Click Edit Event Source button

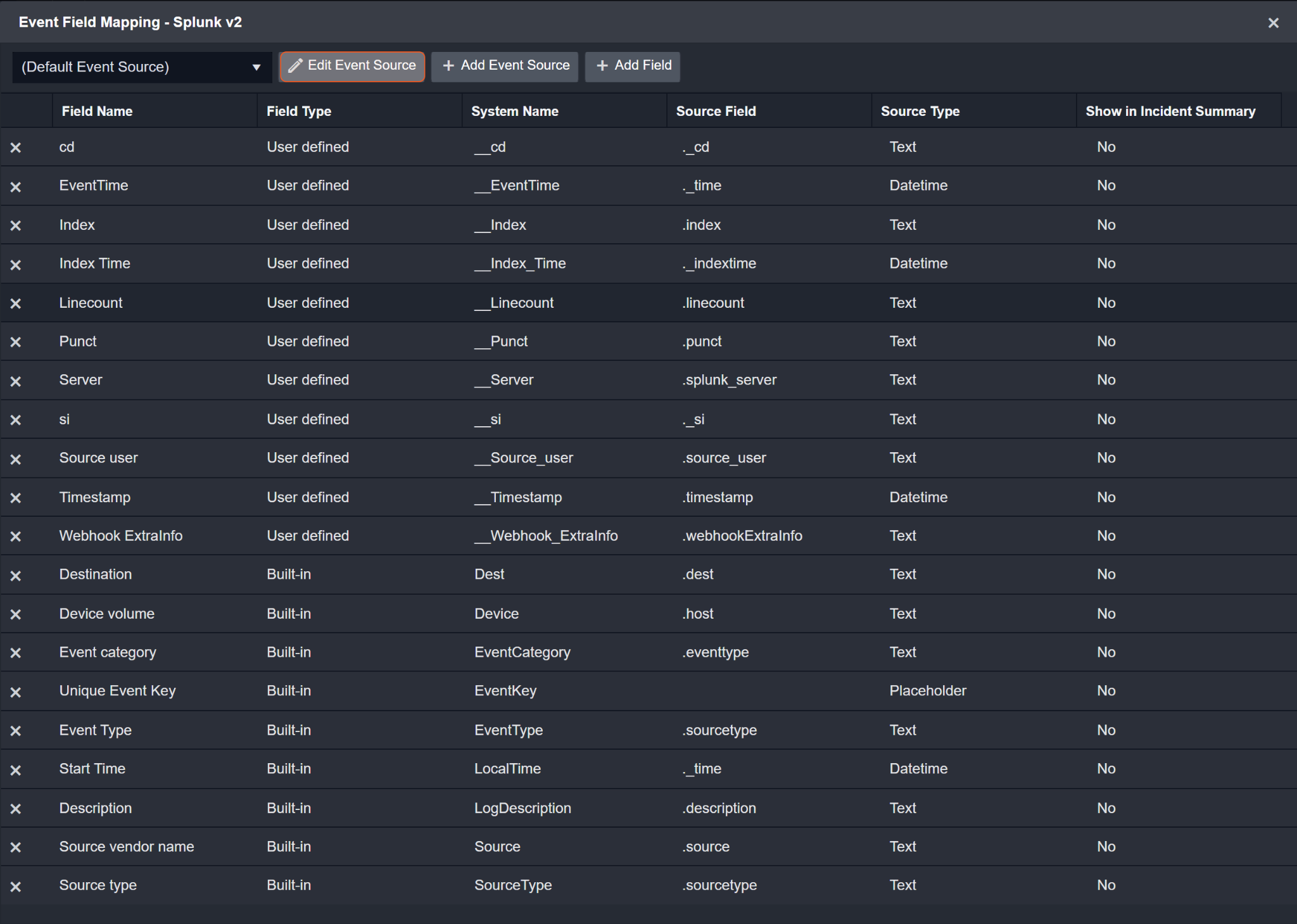[x=352, y=66]
